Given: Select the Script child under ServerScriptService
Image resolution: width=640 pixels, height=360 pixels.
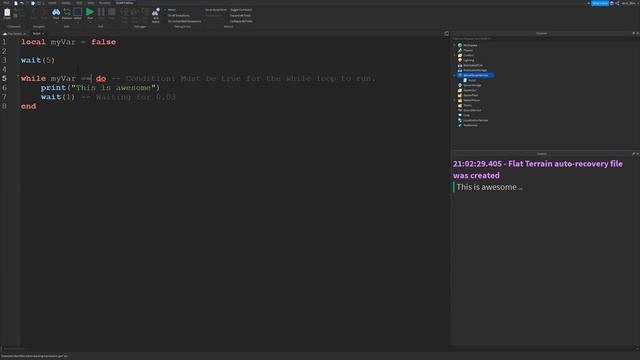Looking at the screenshot, I should (x=472, y=80).
